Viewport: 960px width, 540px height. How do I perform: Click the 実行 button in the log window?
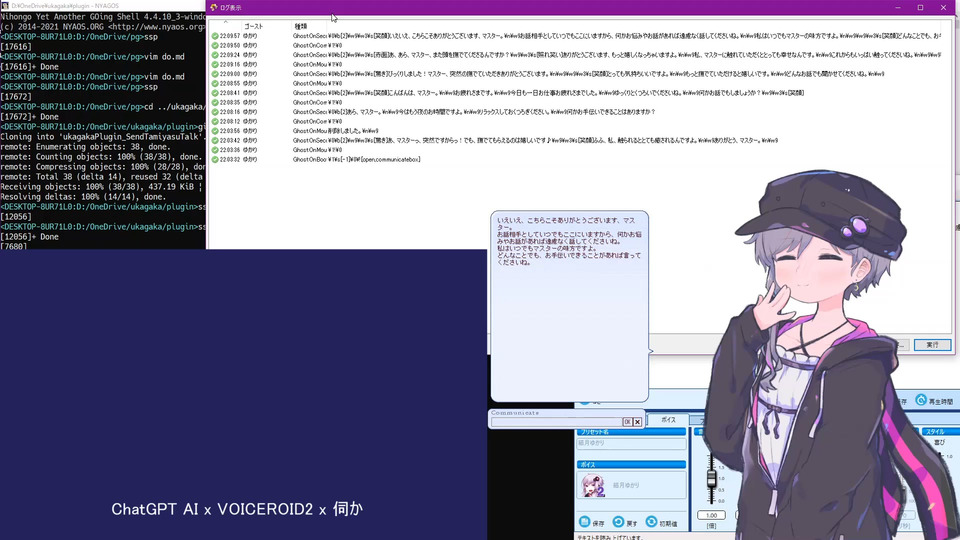click(932, 345)
